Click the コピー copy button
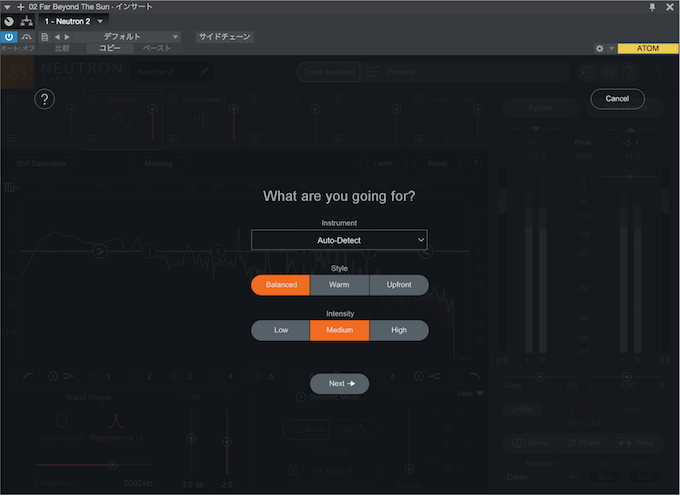680x495 pixels. 110,48
